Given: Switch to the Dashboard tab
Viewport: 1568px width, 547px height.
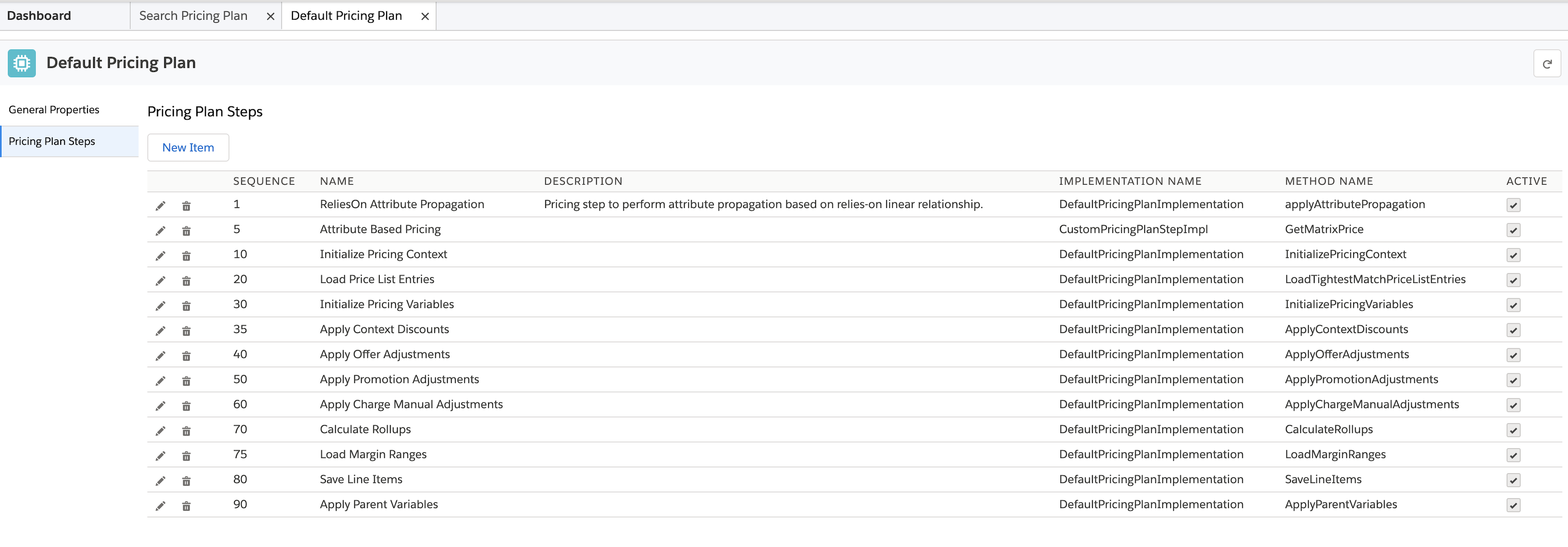Looking at the screenshot, I should [39, 16].
